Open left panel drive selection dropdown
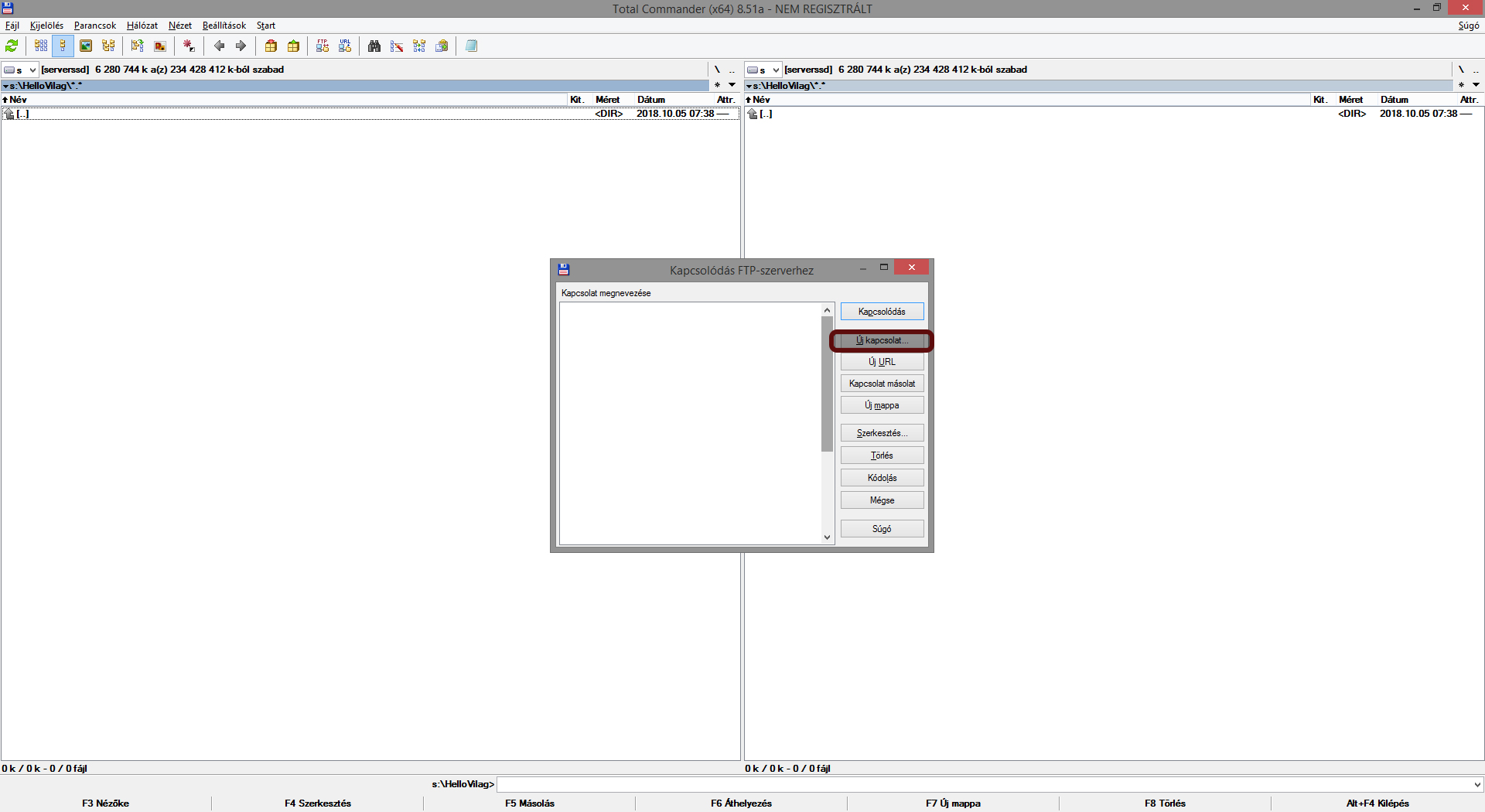The width and height of the screenshot is (1485, 812). [x=20, y=70]
